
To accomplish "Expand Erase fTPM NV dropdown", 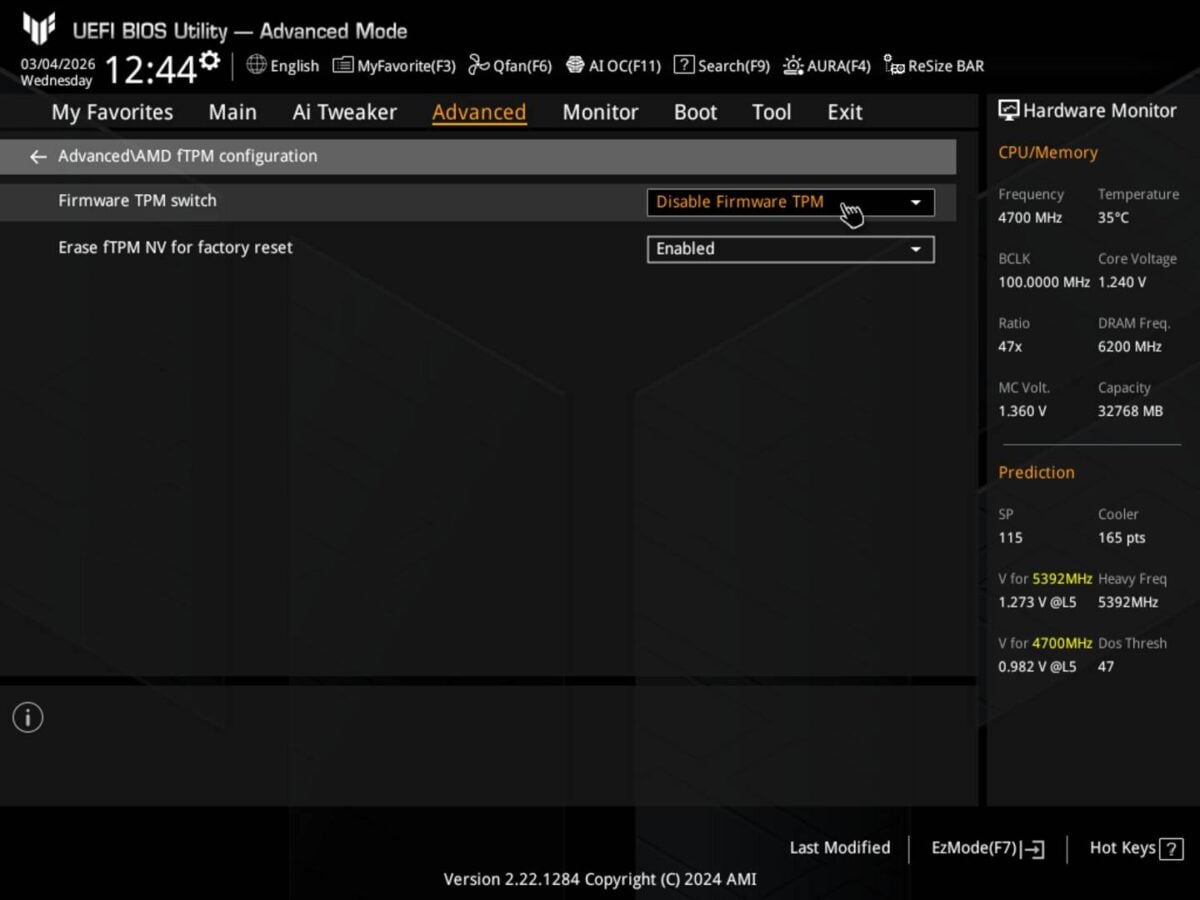I will click(790, 249).
